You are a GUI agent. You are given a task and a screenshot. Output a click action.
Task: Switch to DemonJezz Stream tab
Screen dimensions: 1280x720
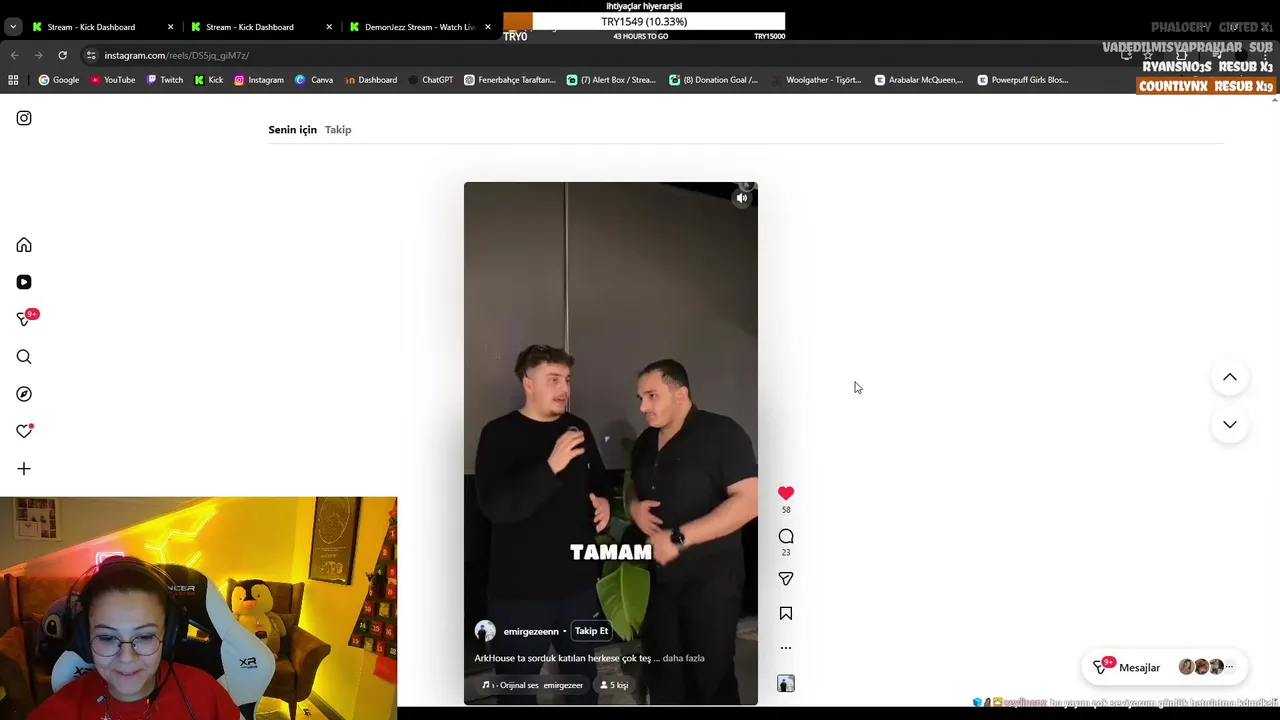click(x=420, y=27)
